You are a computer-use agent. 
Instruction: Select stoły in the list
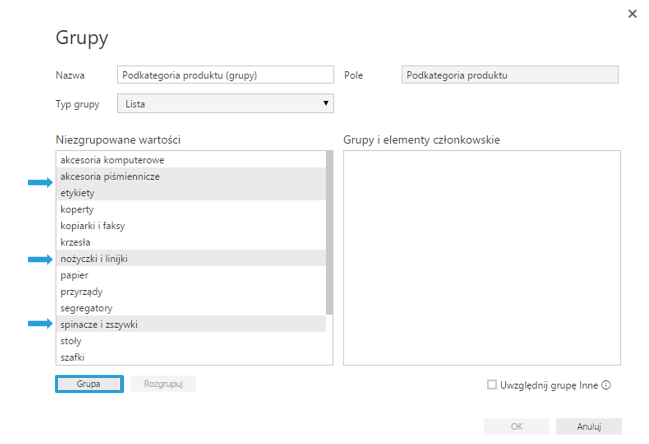pyautogui.click(x=72, y=340)
